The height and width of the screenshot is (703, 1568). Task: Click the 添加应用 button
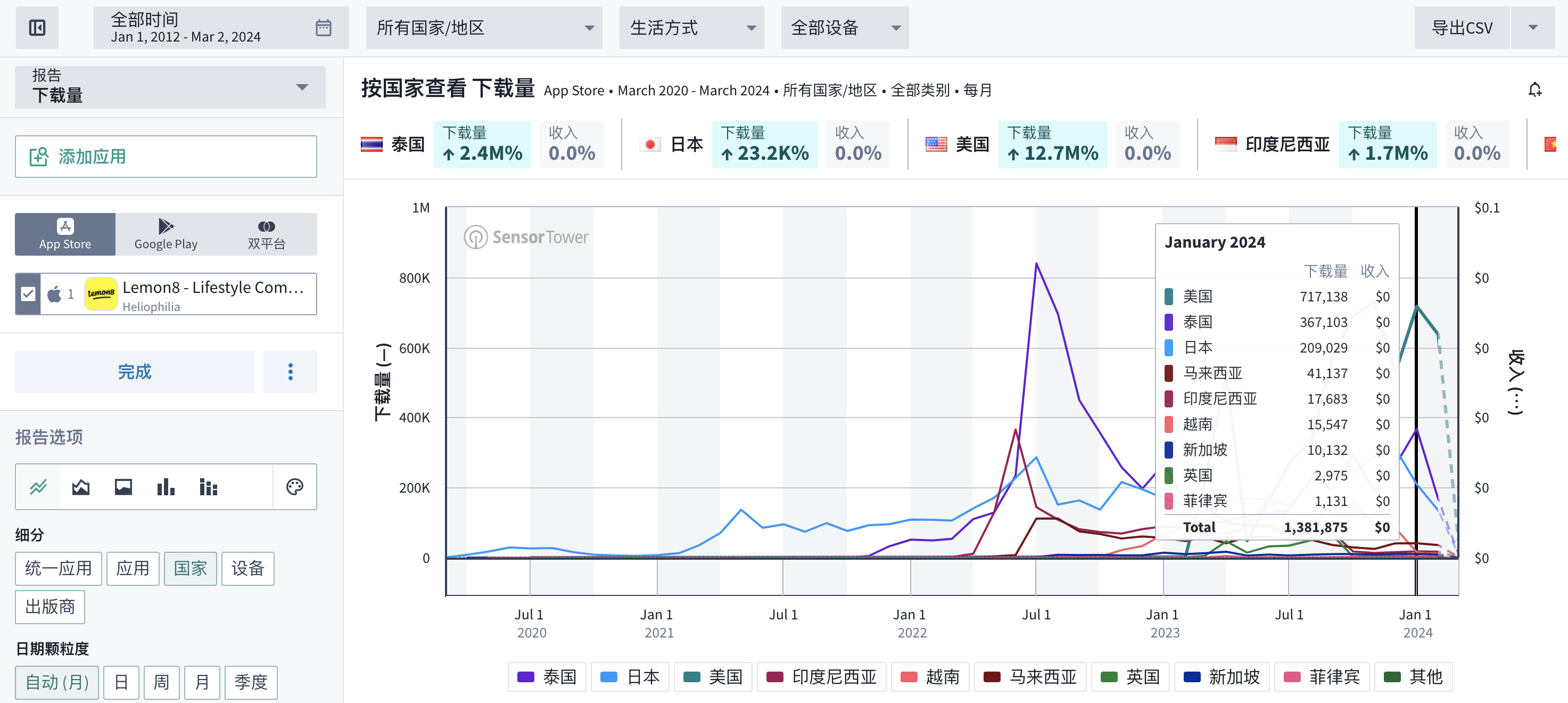pos(166,157)
